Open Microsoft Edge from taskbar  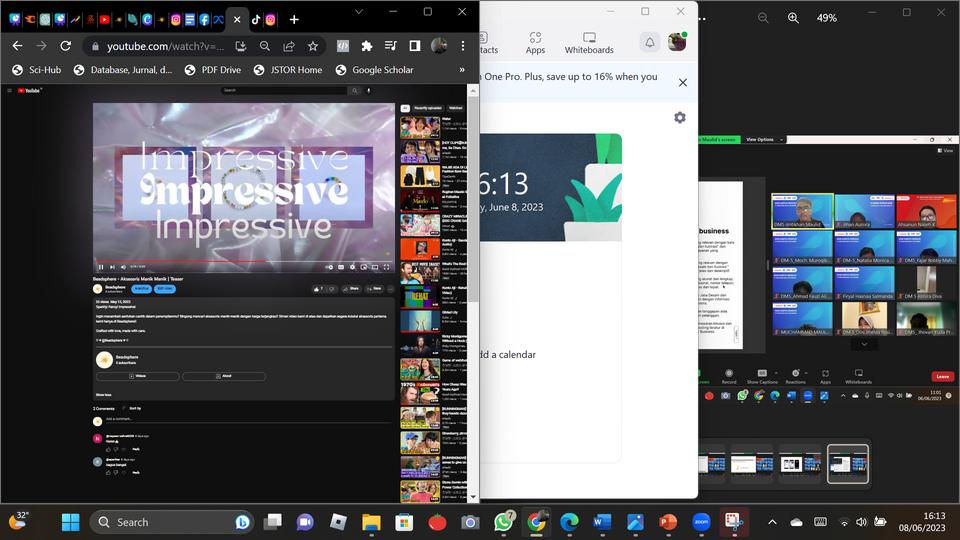[569, 522]
